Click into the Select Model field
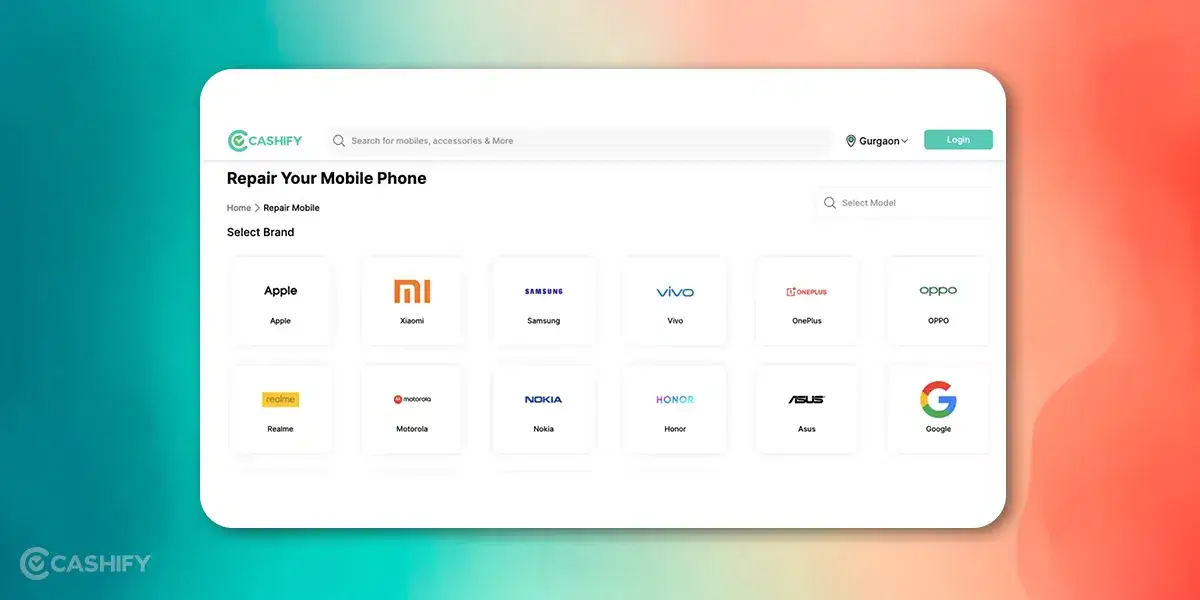This screenshot has height=600, width=1200. coord(905,203)
